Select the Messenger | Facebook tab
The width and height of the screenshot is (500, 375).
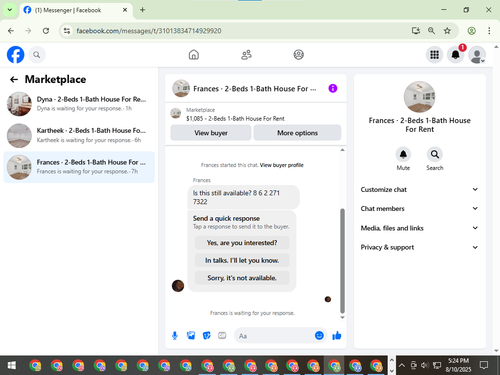pyautogui.click(x=76, y=10)
